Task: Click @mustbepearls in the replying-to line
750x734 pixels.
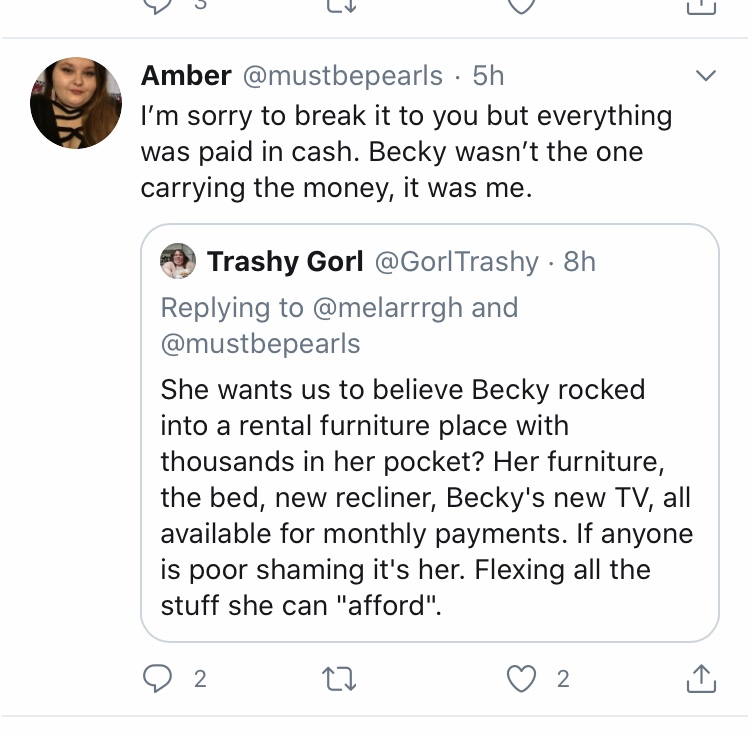Action: [x=260, y=344]
